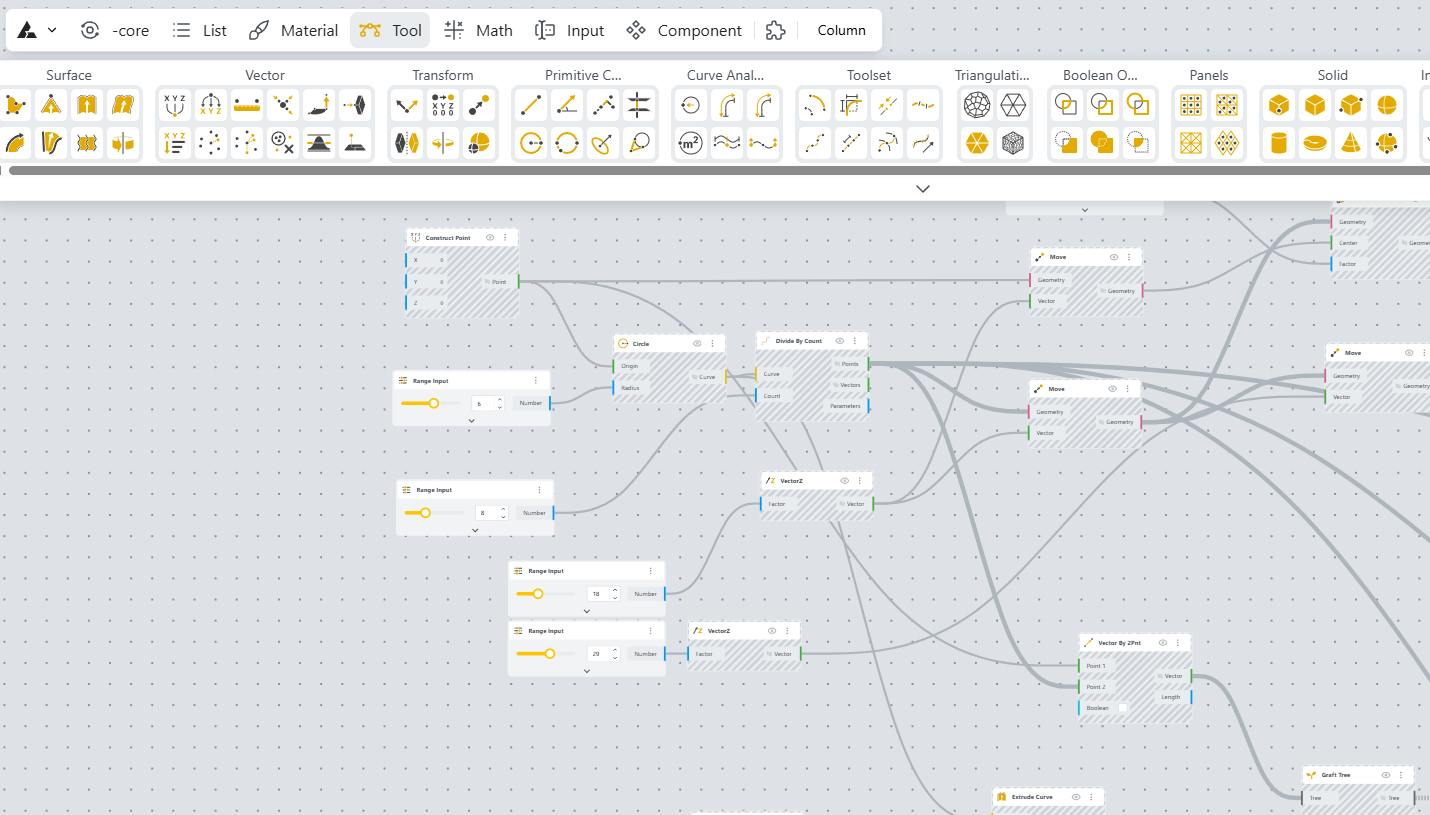Image resolution: width=1430 pixels, height=815 pixels.
Task: Toggle eye on Vector By 2Pnt node
Action: point(1163,642)
